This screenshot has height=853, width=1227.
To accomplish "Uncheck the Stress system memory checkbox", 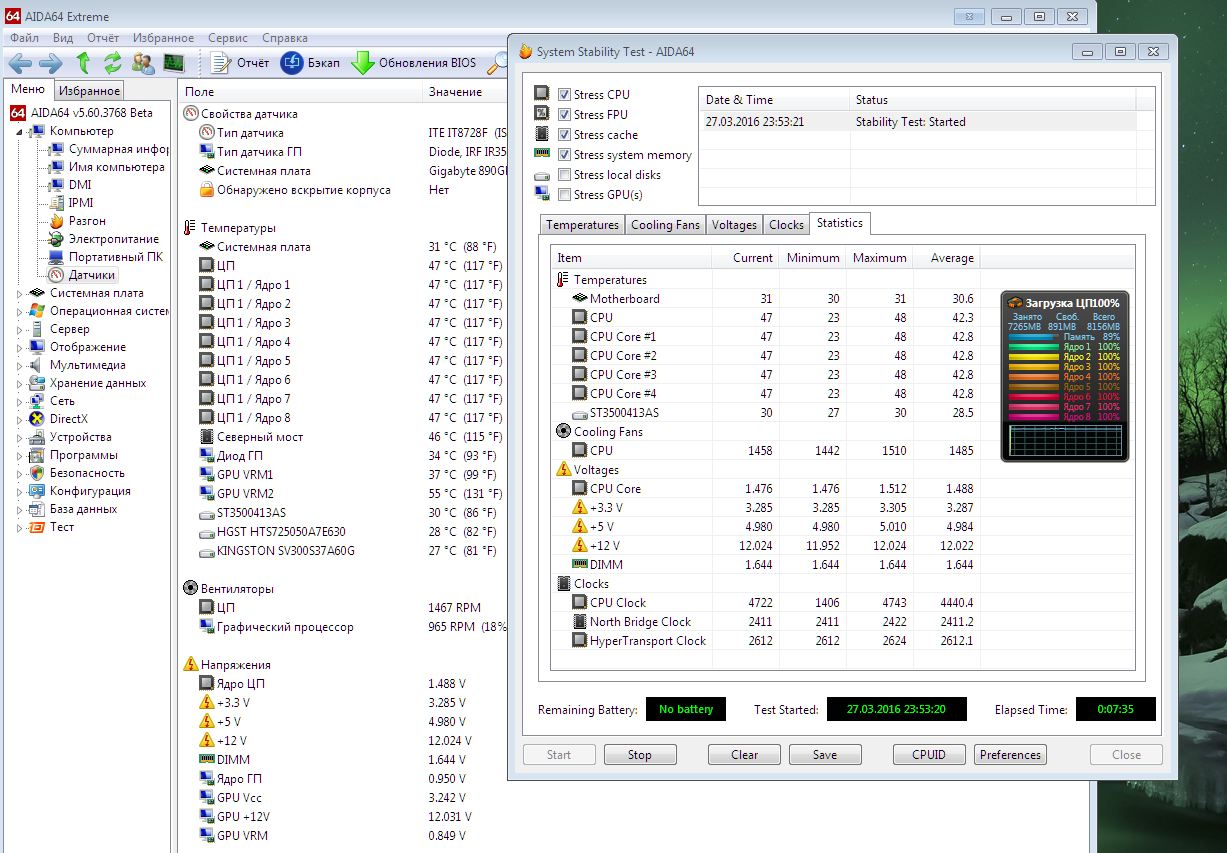I will click(564, 154).
